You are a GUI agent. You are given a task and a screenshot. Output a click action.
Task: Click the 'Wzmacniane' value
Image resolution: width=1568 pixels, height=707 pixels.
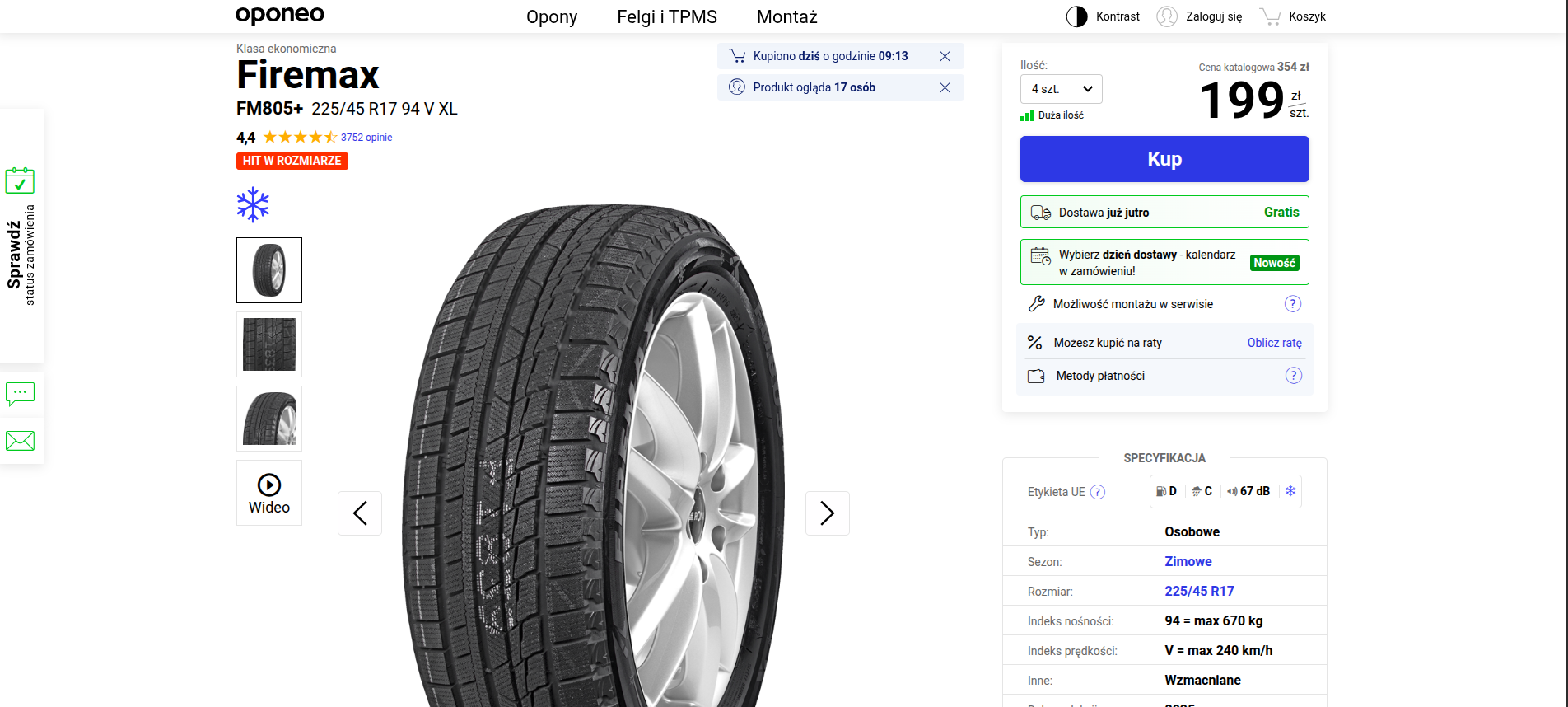click(1202, 680)
